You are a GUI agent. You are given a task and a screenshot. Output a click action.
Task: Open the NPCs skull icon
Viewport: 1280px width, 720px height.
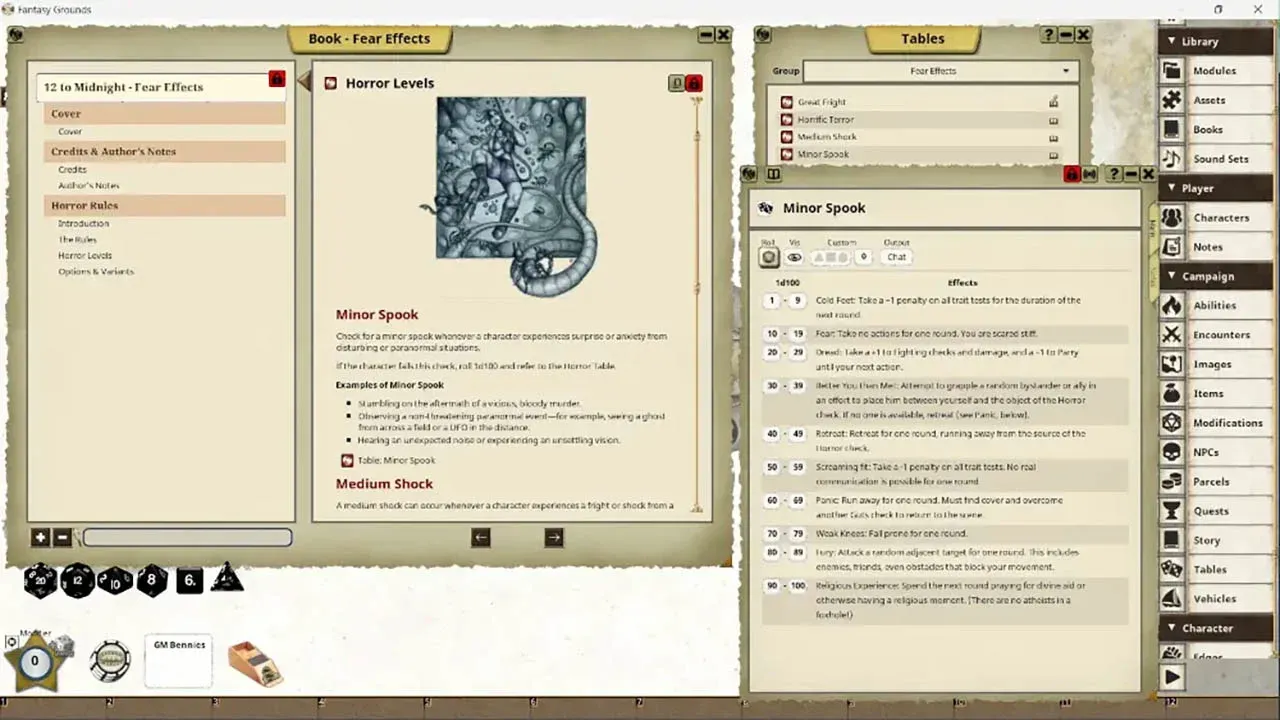(1171, 452)
